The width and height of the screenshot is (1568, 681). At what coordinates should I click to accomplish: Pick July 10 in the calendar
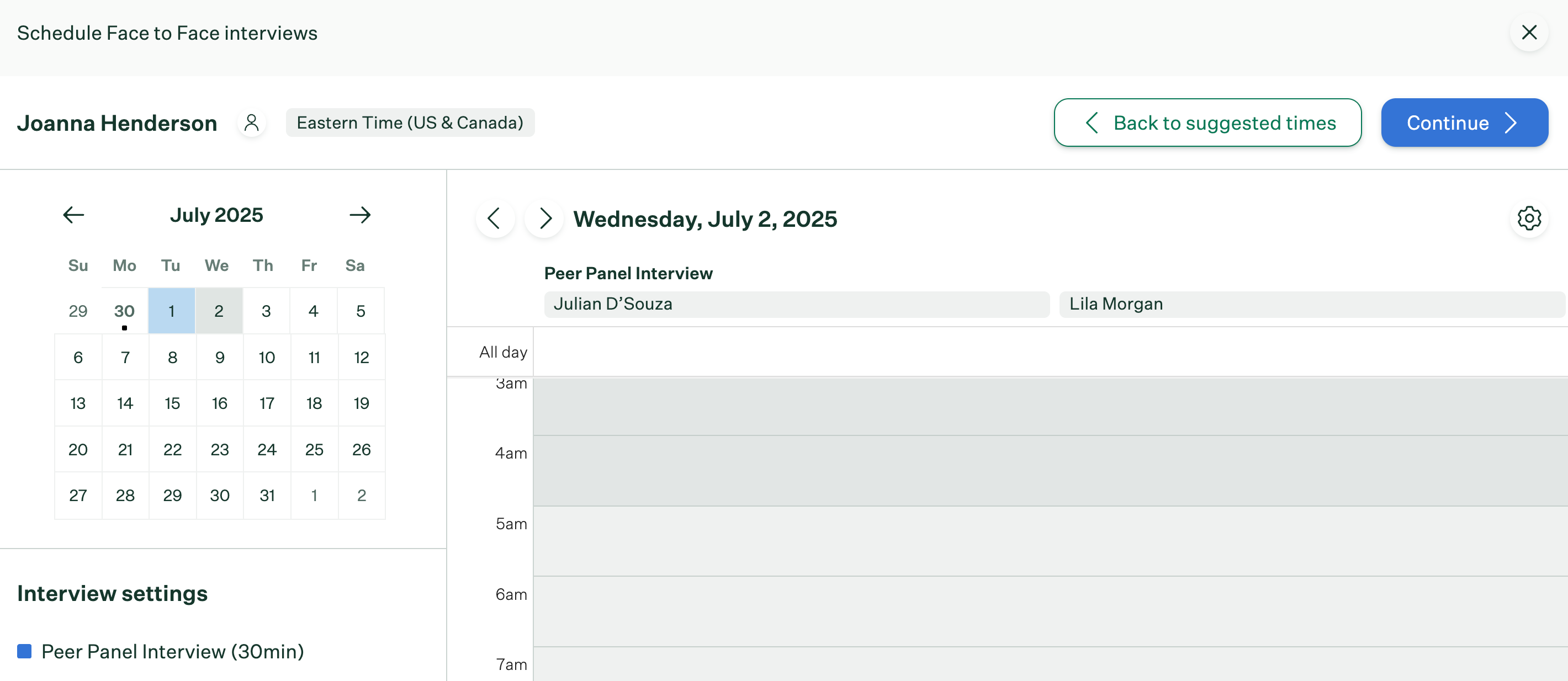click(x=267, y=357)
